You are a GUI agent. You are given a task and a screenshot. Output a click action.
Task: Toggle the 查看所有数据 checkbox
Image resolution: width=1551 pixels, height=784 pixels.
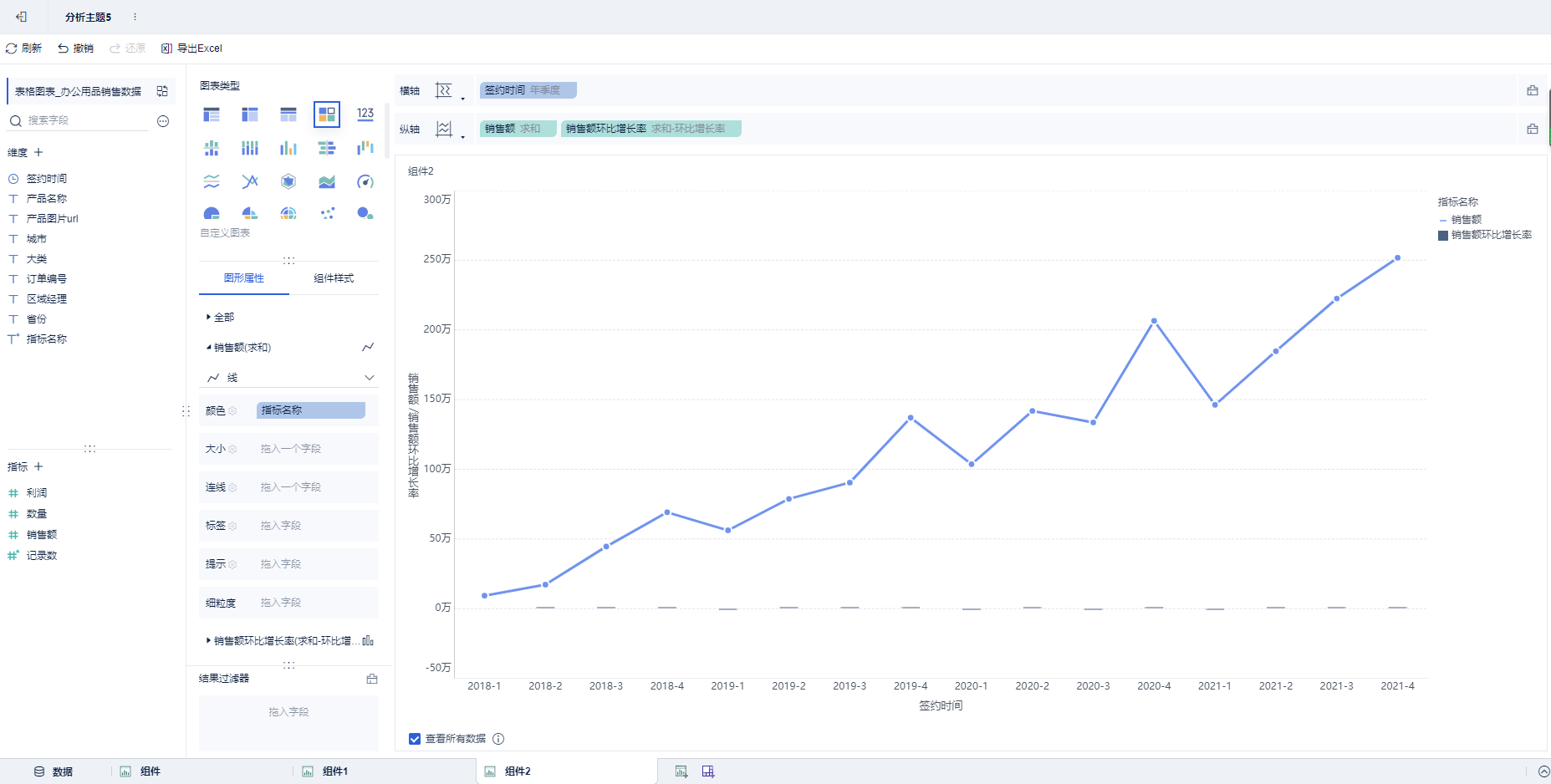coord(415,739)
